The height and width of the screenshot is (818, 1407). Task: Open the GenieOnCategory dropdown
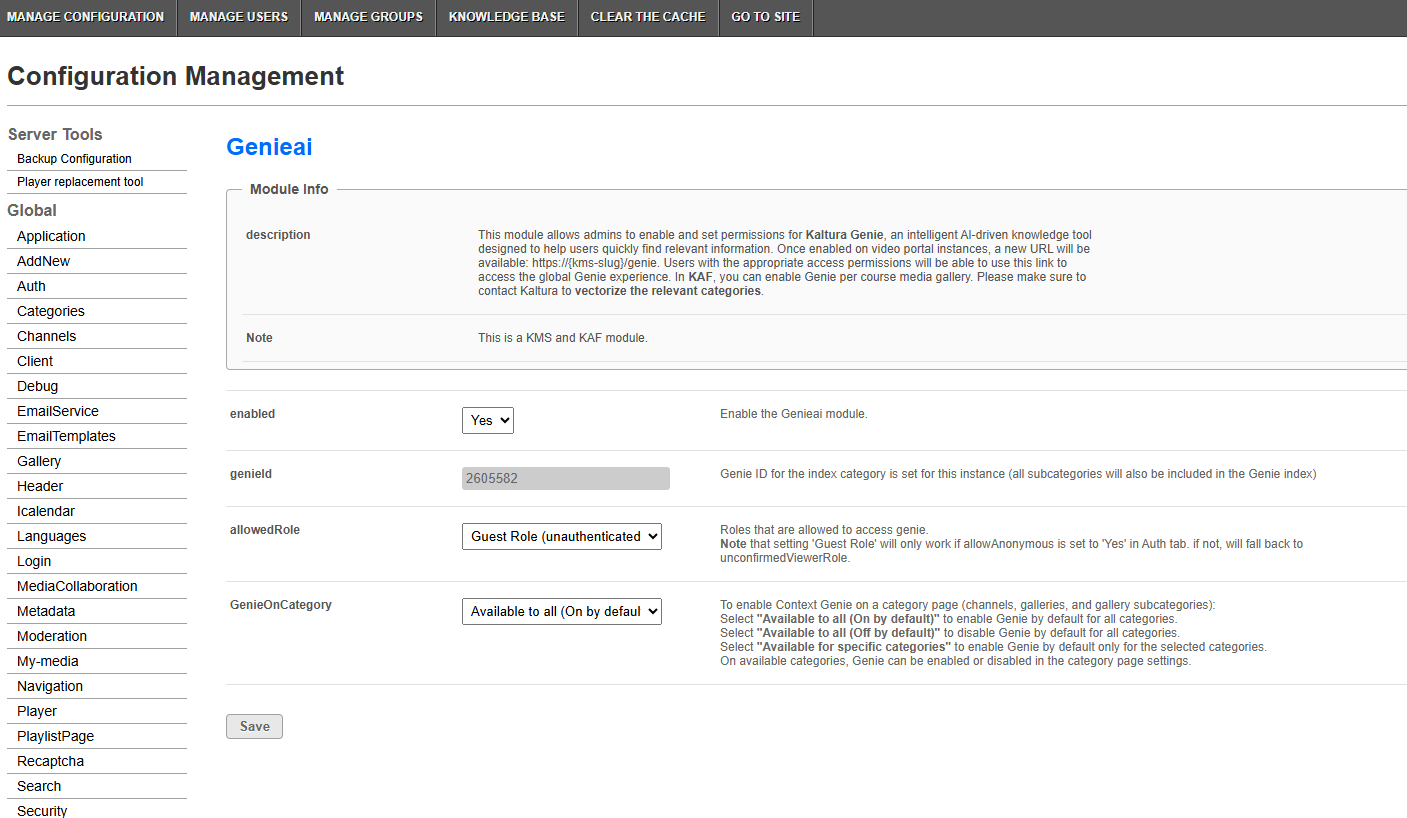(x=562, y=611)
